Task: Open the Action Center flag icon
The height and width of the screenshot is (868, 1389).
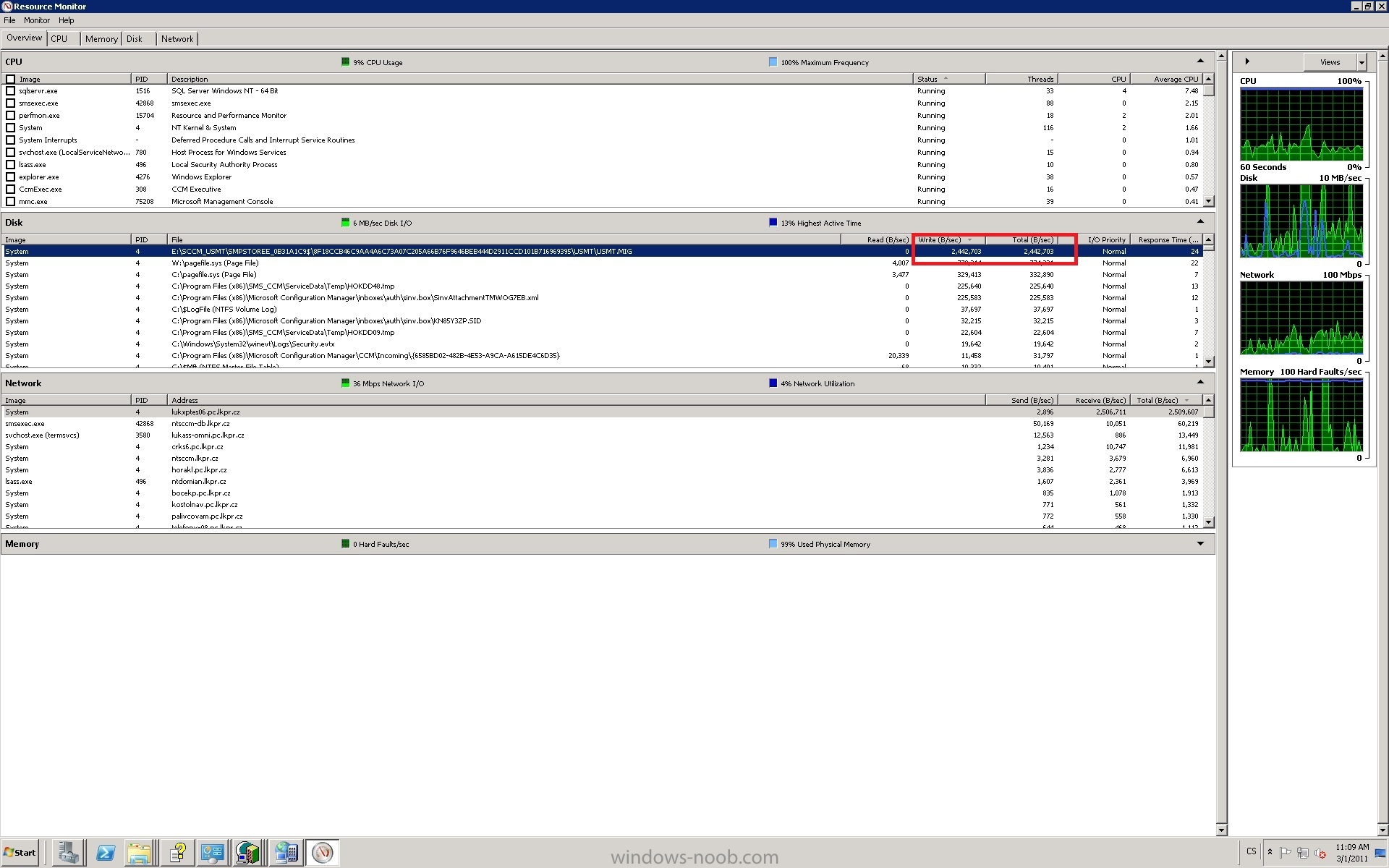Action: click(1286, 852)
